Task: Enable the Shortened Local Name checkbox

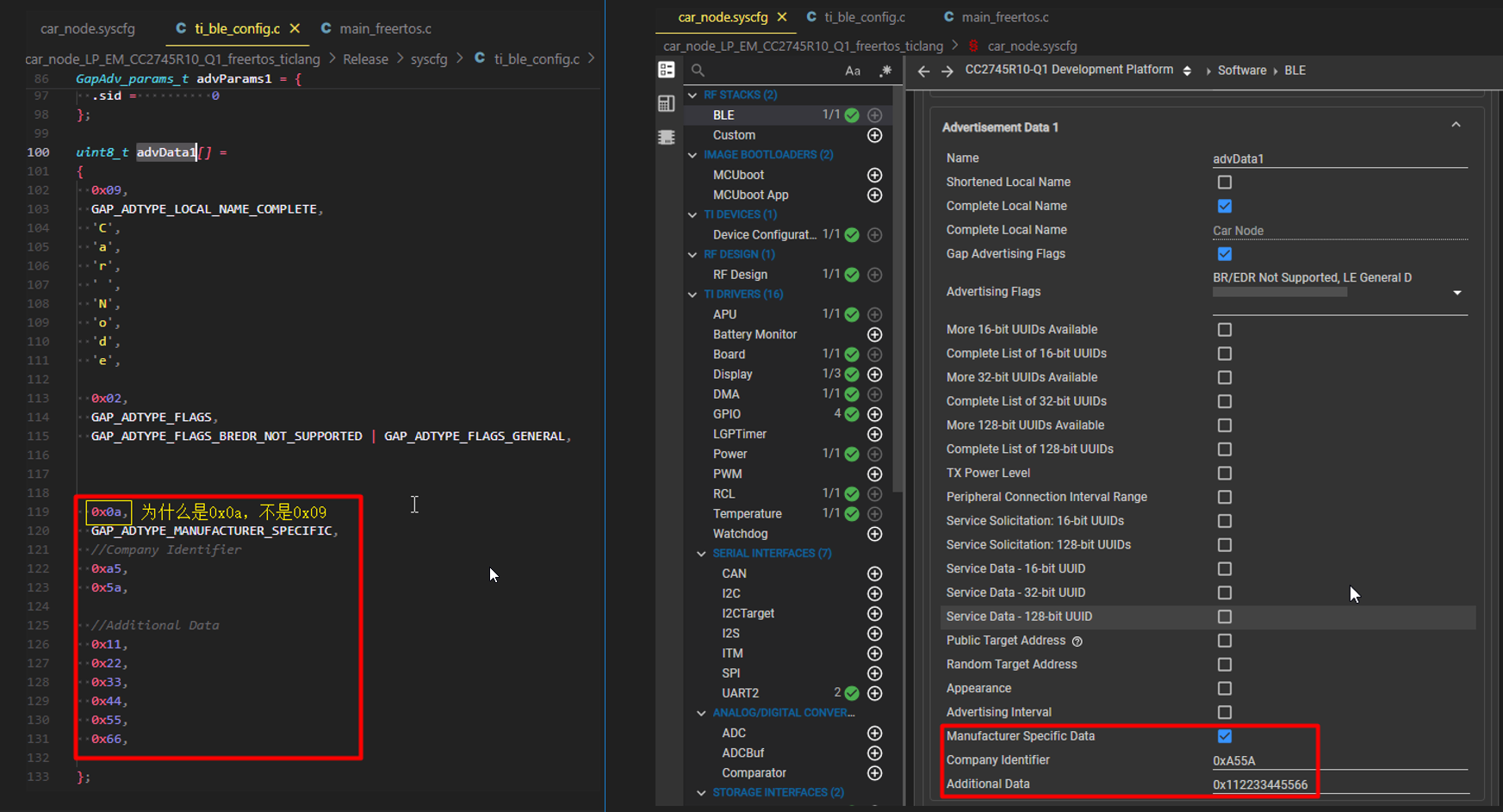Action: tap(1224, 182)
